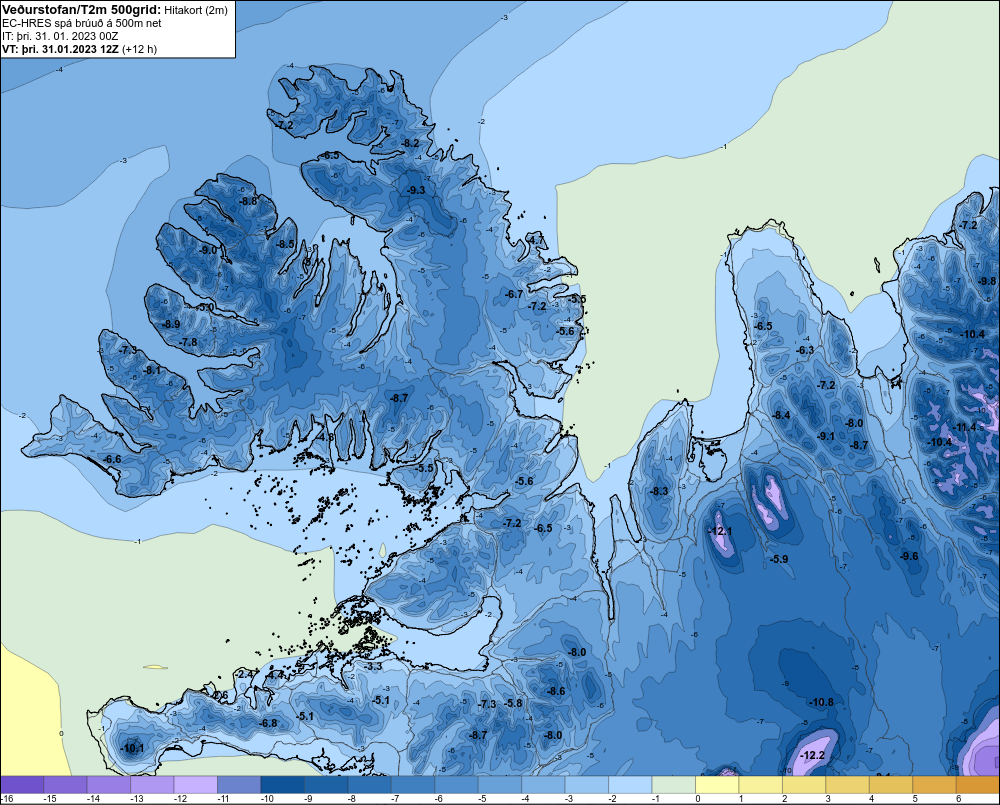Pick the legend swatch between 3 and 4
This screenshot has width=1000, height=805.
point(848,785)
